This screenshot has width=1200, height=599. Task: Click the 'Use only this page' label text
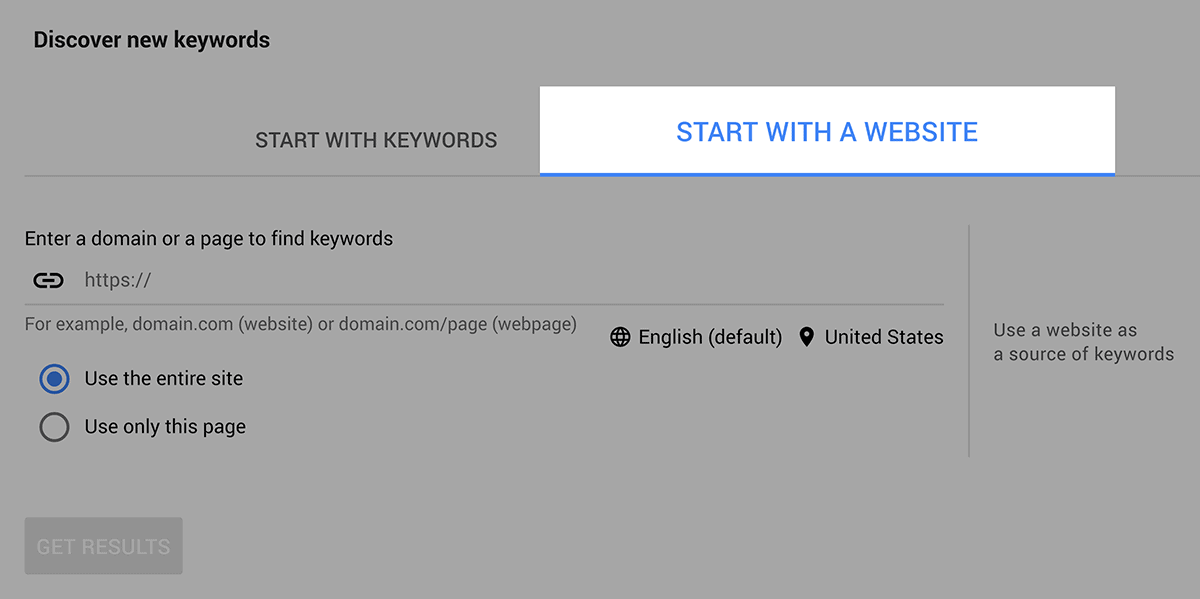coord(165,427)
